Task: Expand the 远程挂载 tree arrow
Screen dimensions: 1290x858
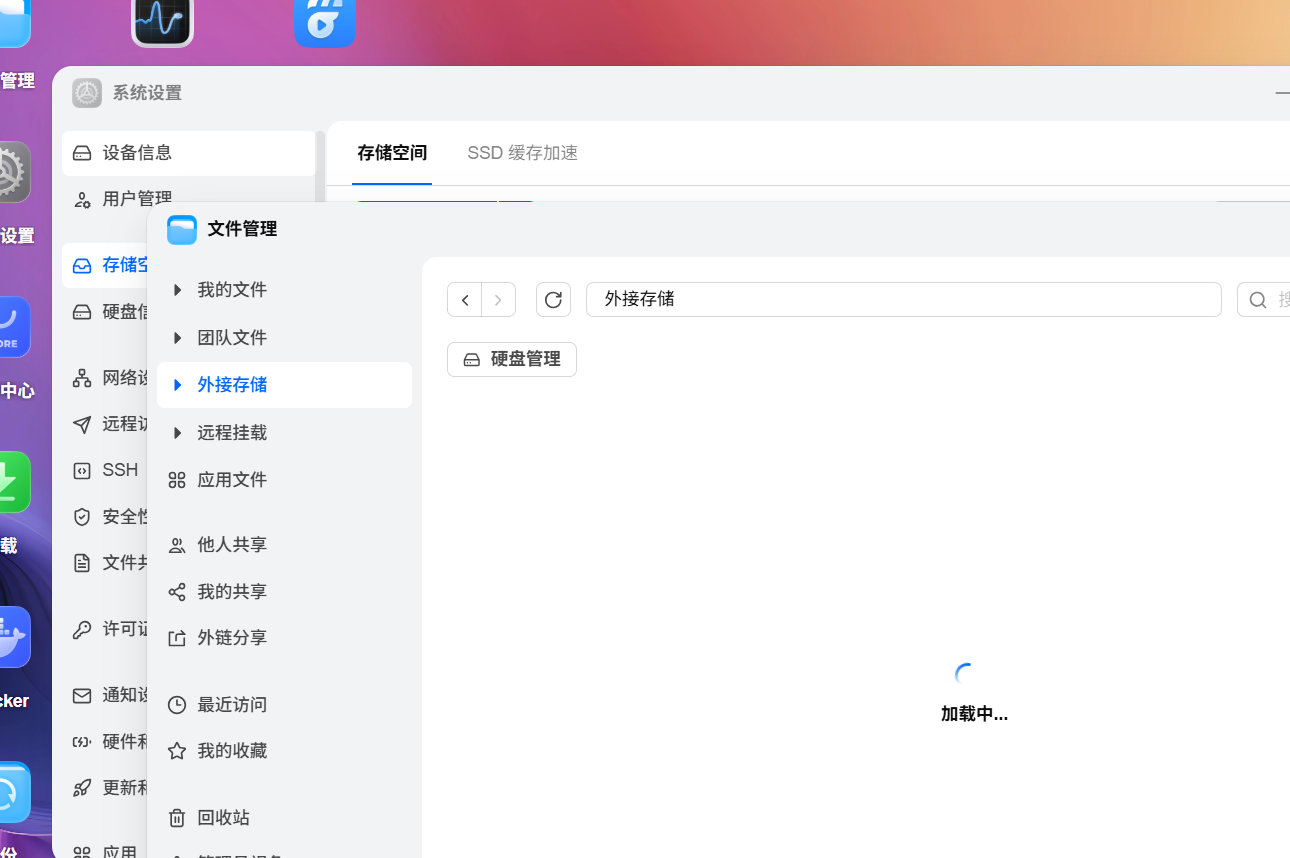Action: [x=177, y=433]
